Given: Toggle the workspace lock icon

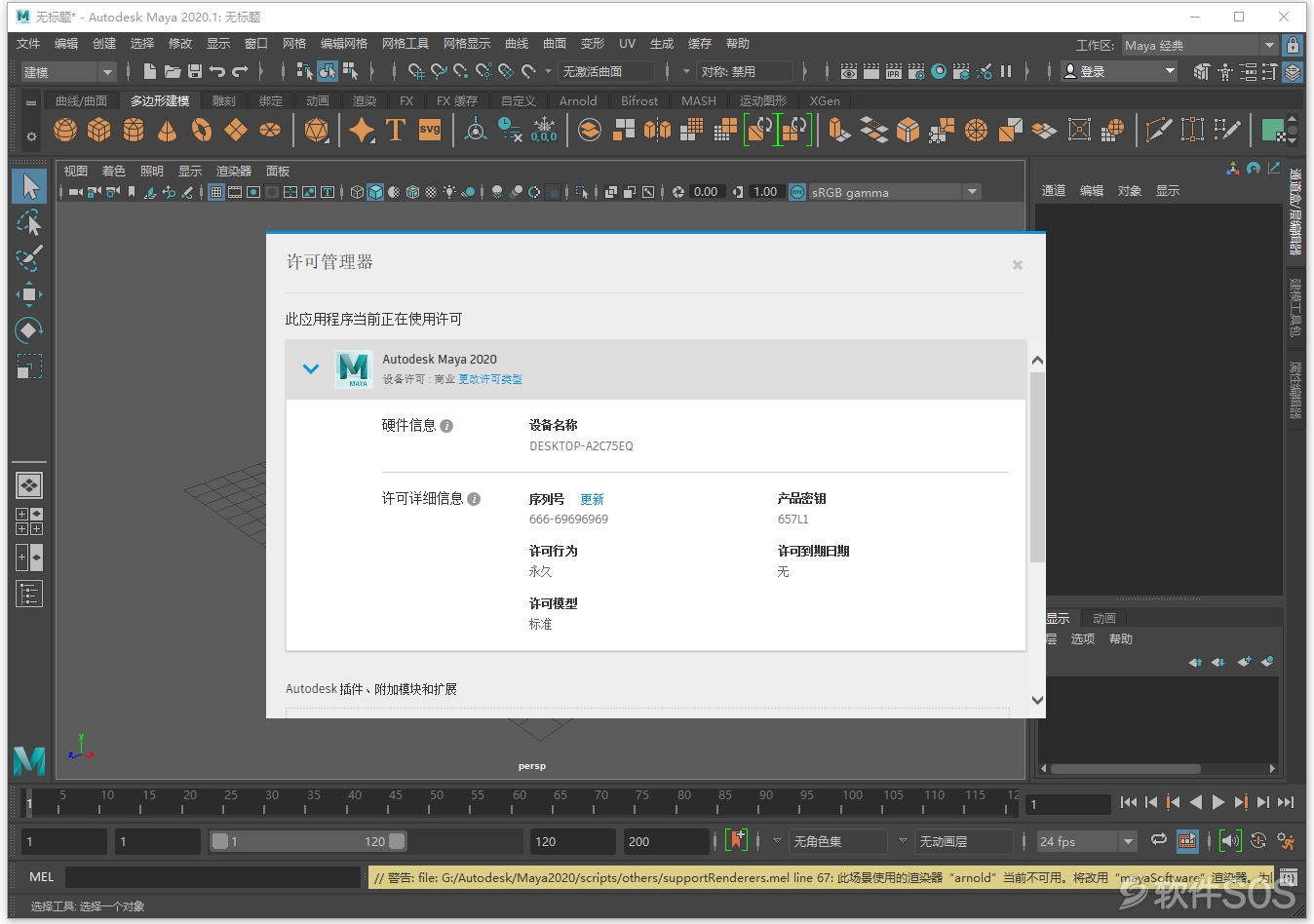Looking at the screenshot, I should (1293, 45).
